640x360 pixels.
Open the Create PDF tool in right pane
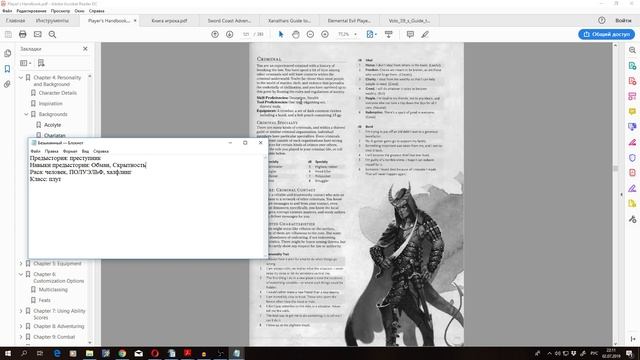[x=632, y=81]
